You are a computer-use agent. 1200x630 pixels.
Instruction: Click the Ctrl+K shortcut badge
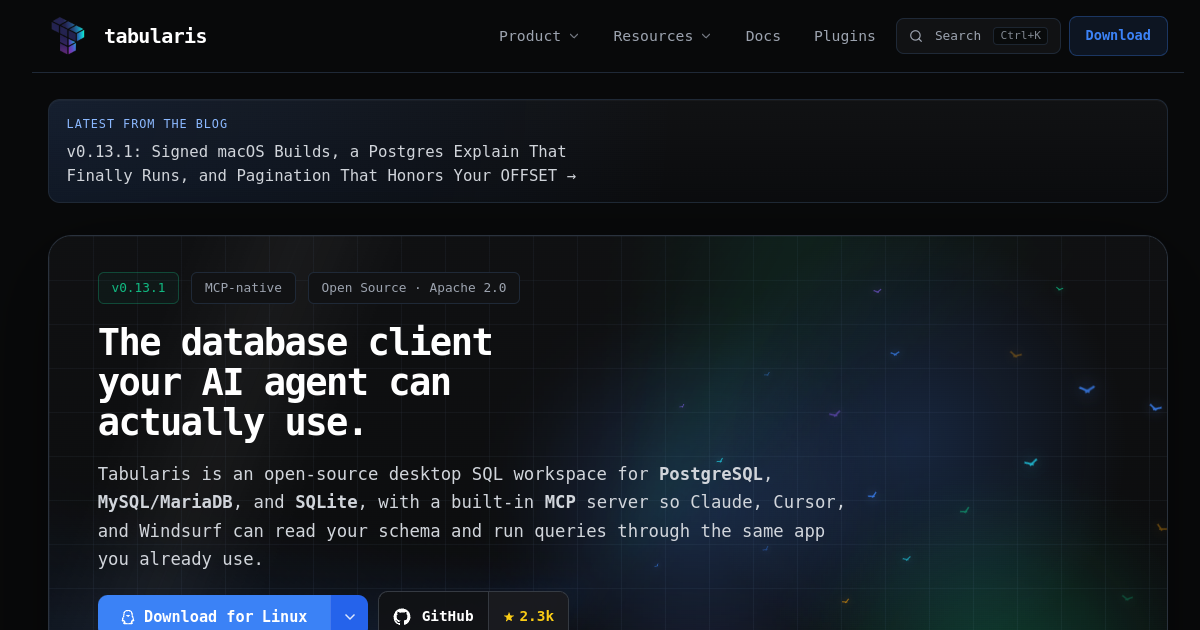coord(1020,36)
